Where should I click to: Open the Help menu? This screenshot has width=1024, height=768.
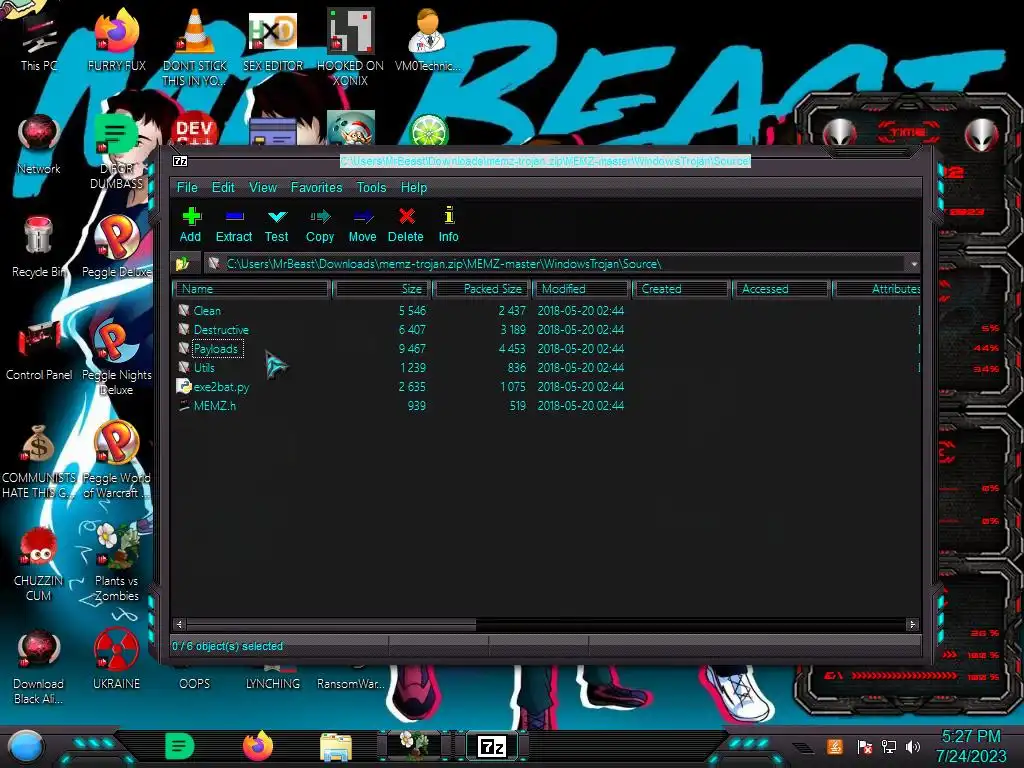[x=414, y=187]
